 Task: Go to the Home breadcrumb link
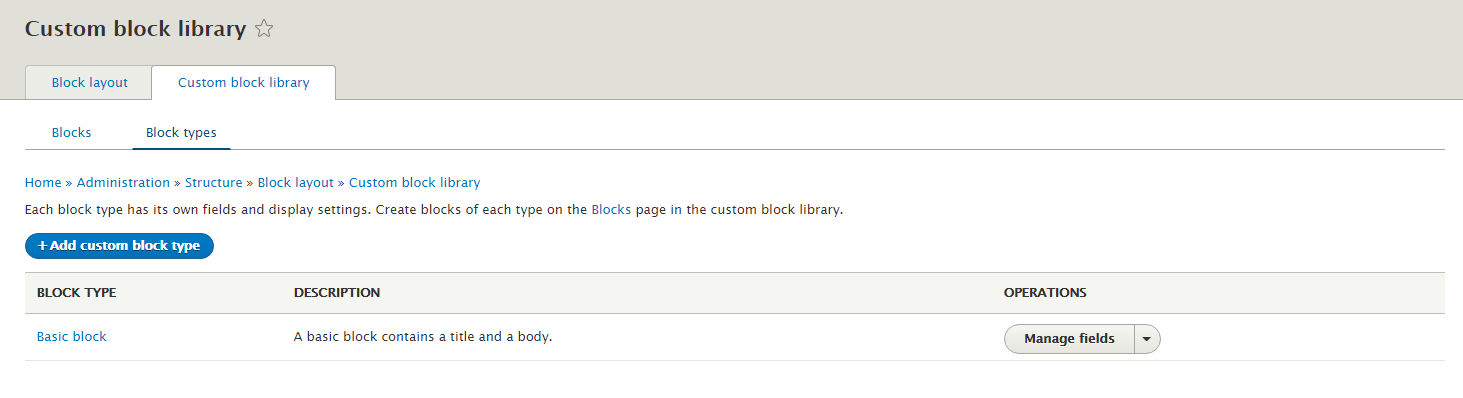[x=43, y=183]
